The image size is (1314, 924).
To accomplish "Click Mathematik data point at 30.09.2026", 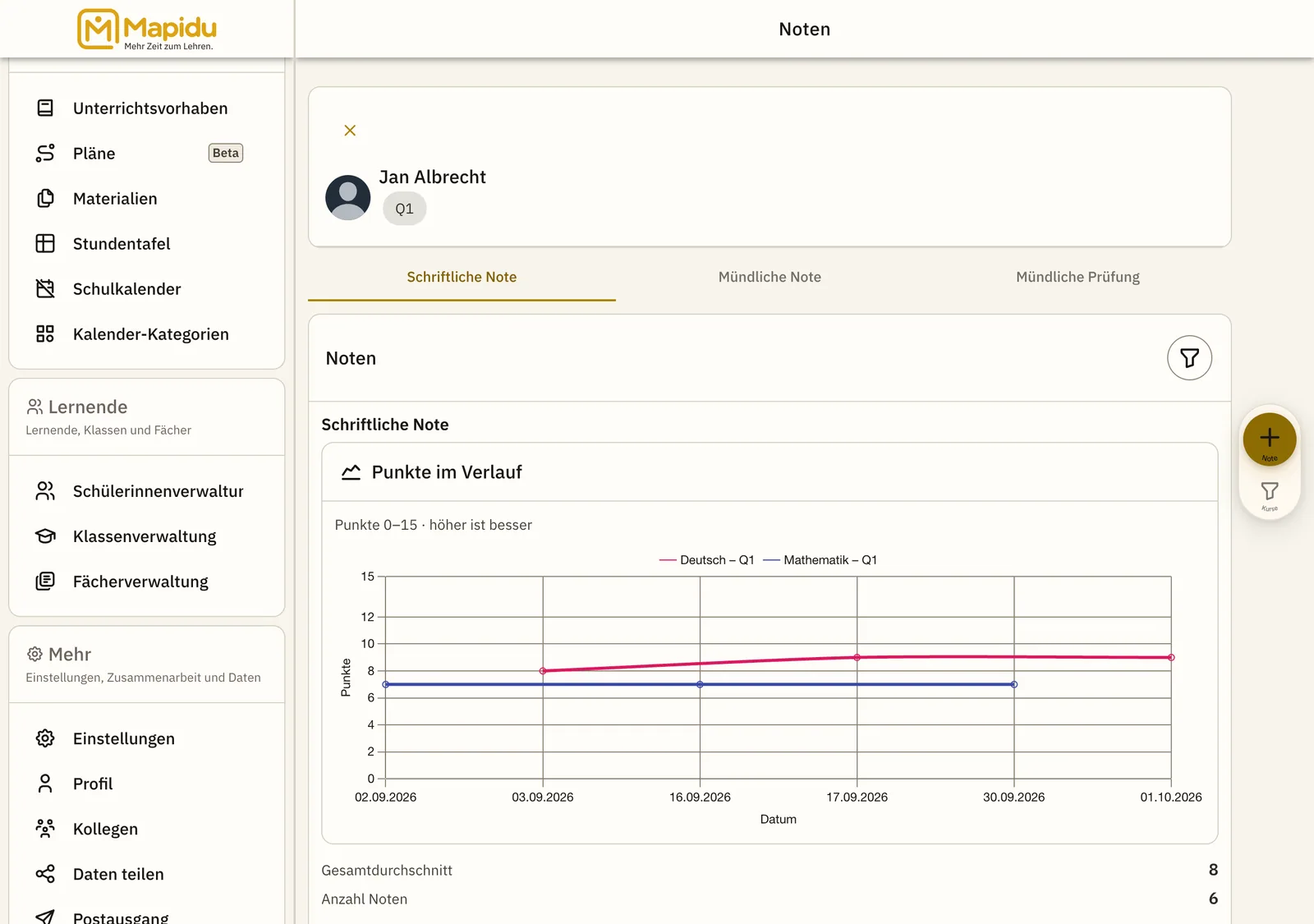I will (1014, 684).
